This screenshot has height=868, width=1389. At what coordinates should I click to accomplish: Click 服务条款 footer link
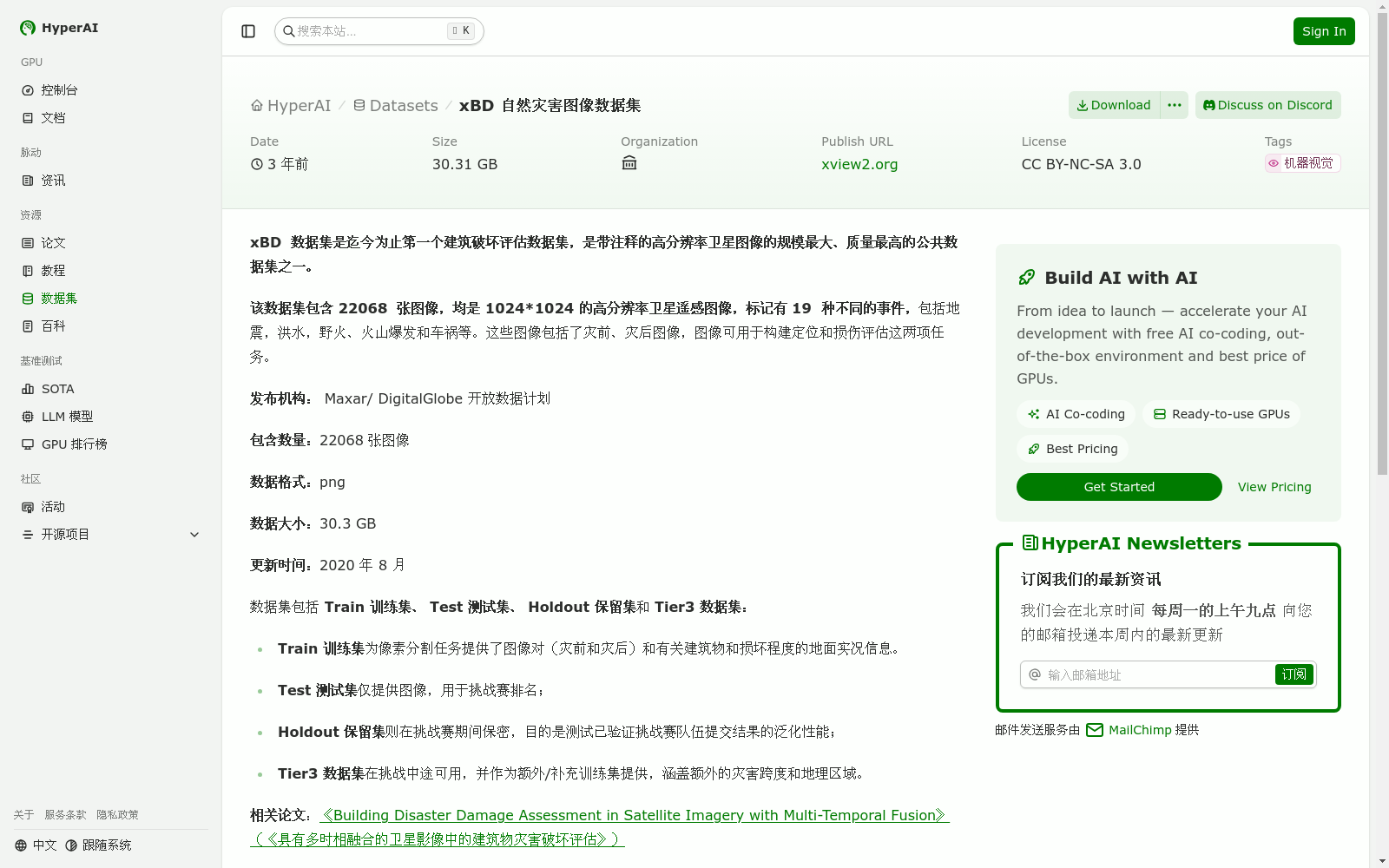[66, 815]
